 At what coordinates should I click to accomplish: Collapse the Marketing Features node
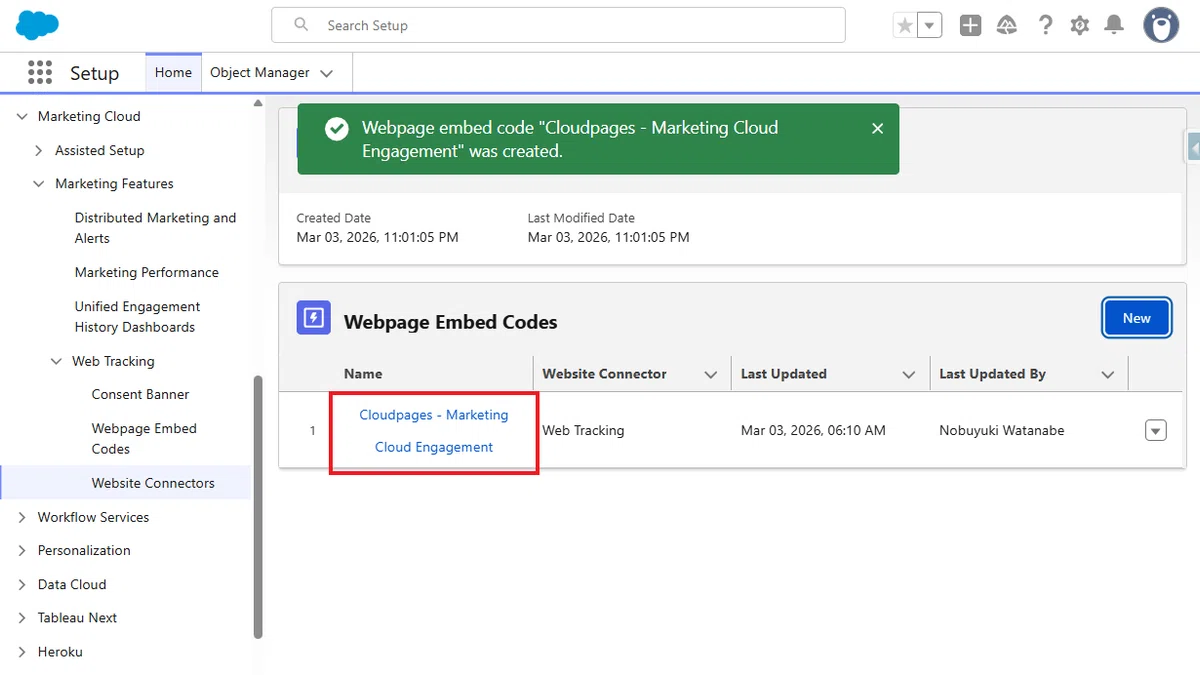tap(39, 184)
